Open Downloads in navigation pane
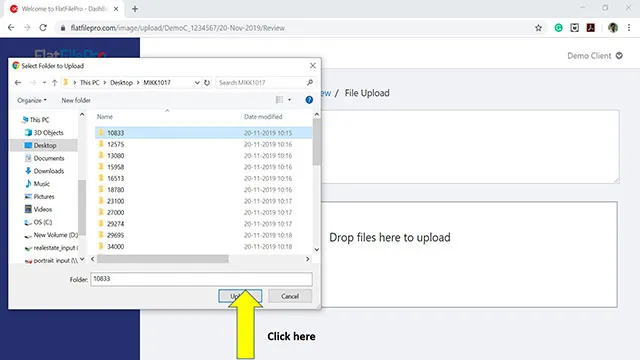 click(44, 171)
